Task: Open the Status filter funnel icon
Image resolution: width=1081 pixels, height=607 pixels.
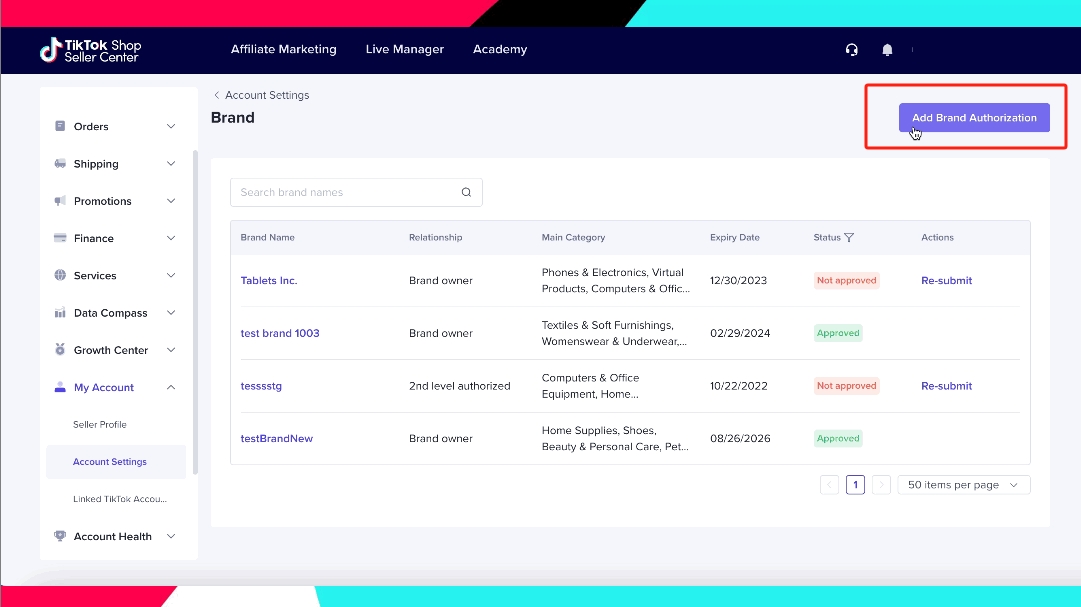Action: 849,237
